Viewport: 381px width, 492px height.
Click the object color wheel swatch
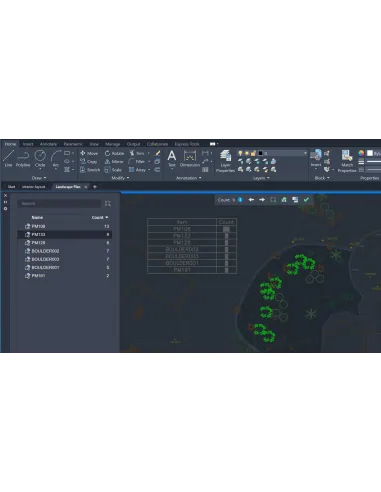(361, 153)
